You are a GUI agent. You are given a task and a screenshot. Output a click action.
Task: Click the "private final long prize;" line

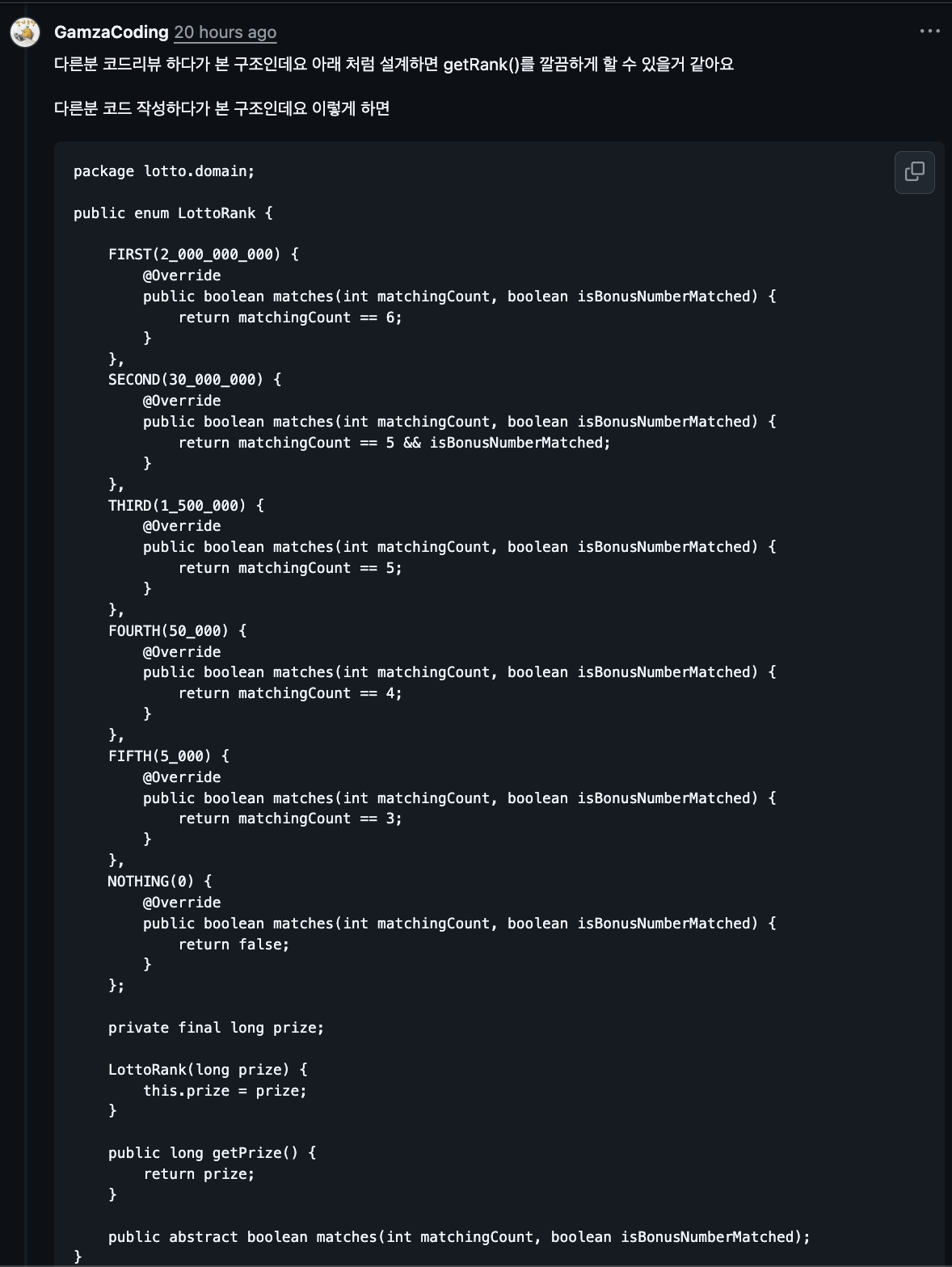point(216,1028)
